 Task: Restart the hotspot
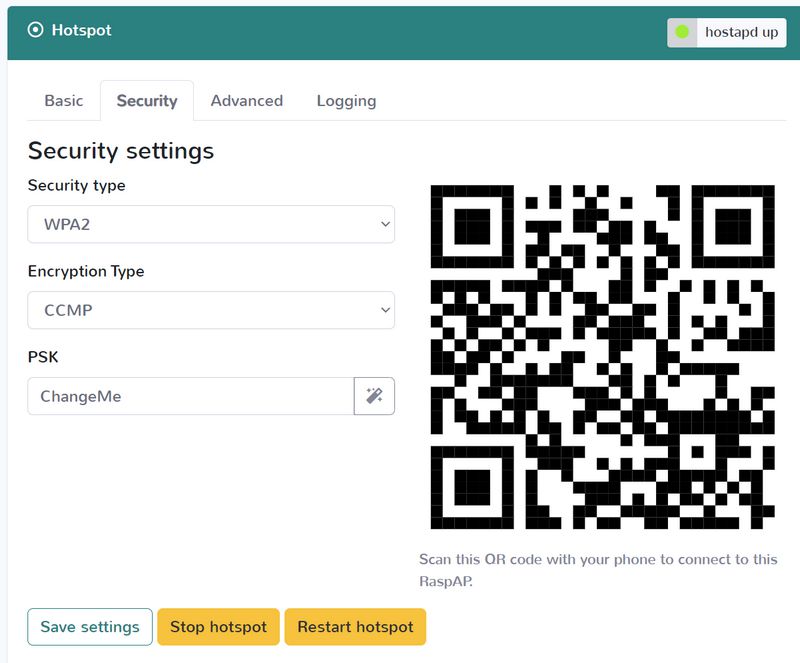click(355, 627)
